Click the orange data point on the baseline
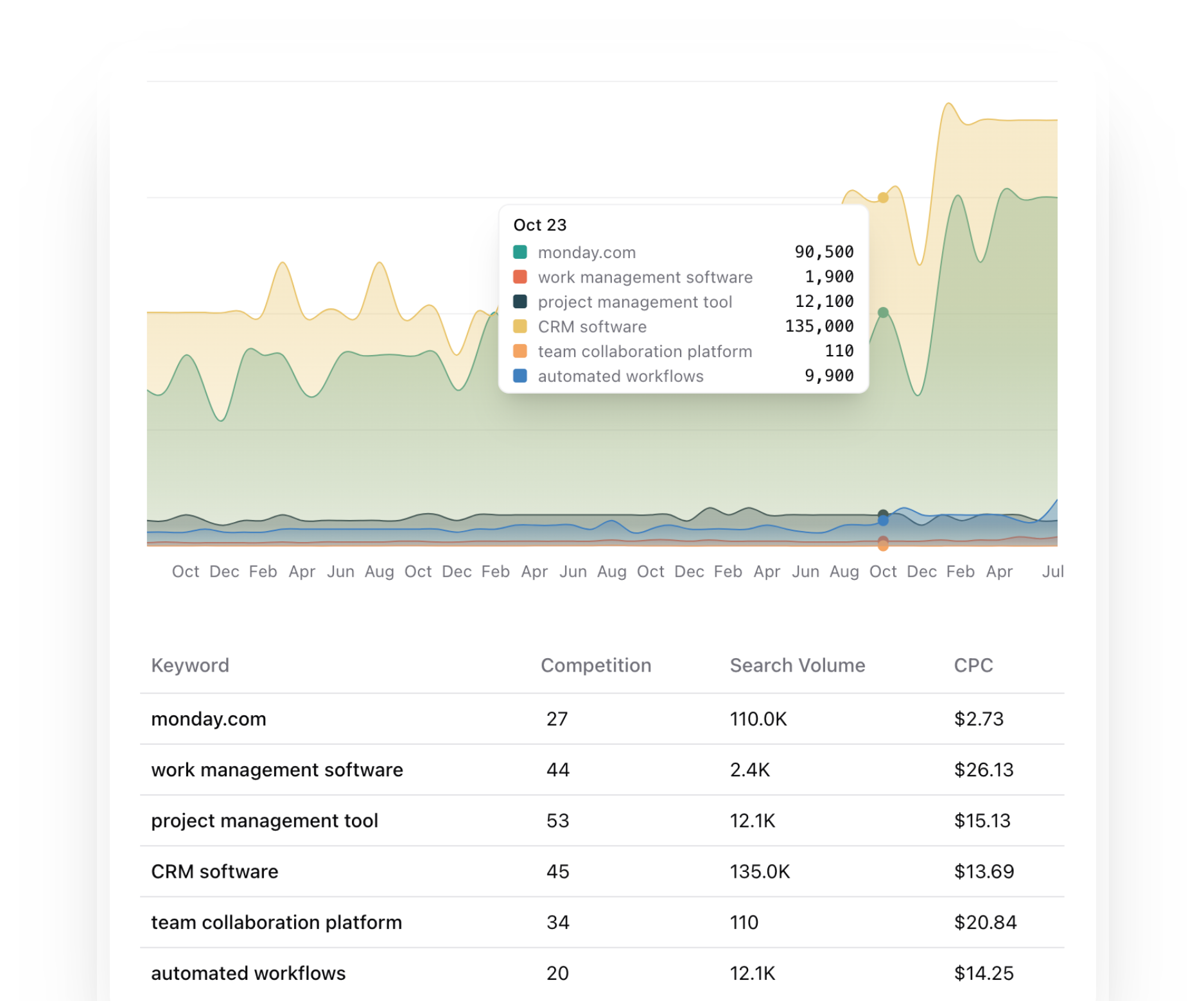Screen dimensions: 1204x1001 (884, 546)
